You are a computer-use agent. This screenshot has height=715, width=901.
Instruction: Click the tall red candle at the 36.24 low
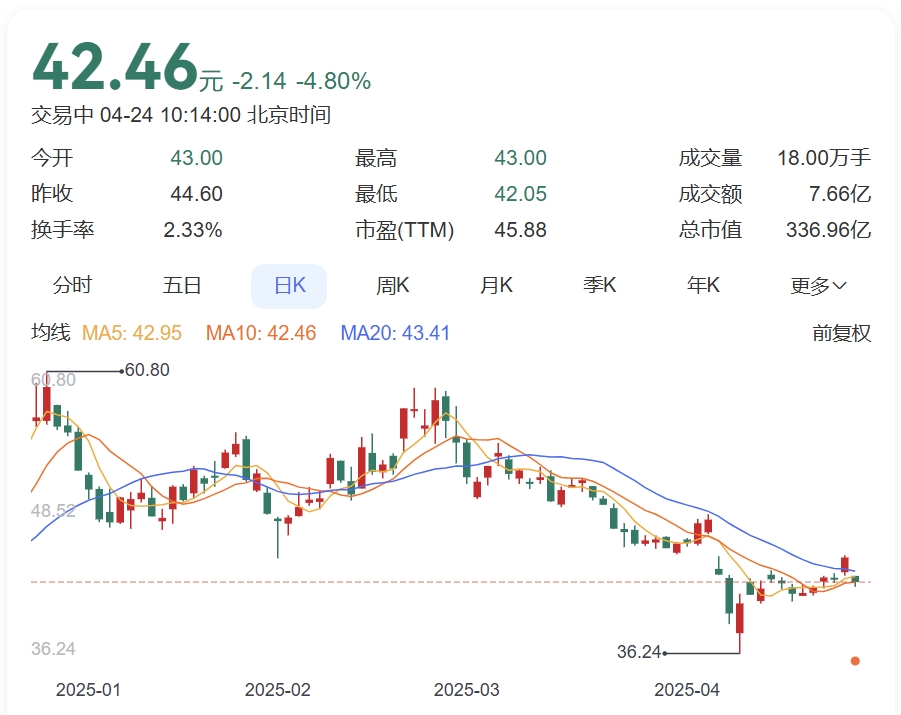pyautogui.click(x=740, y=624)
